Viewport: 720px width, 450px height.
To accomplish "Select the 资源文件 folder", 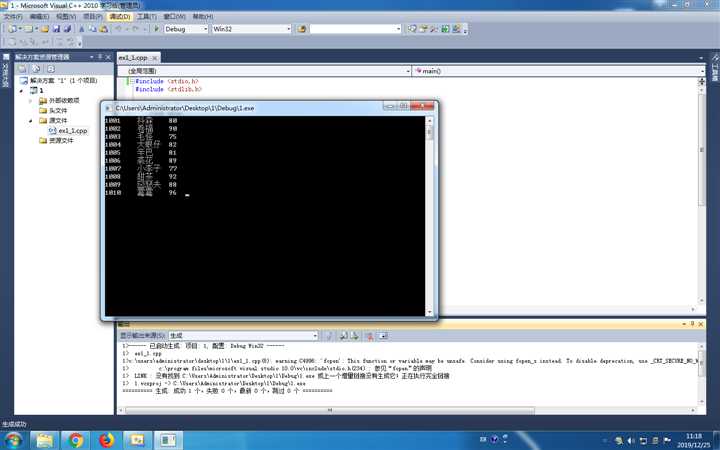I will (x=61, y=141).
